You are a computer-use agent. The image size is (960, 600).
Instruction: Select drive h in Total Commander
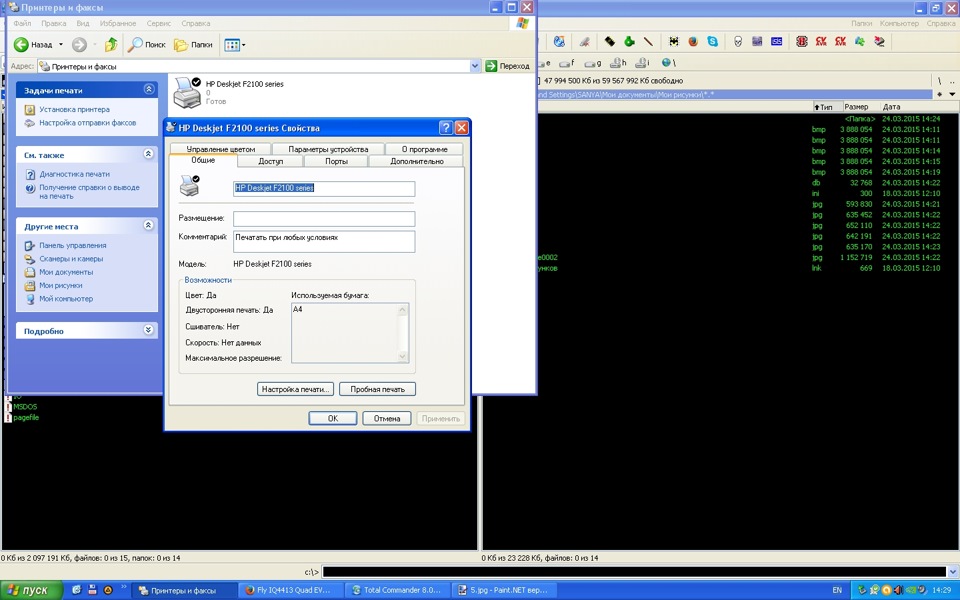pyautogui.click(x=618, y=62)
